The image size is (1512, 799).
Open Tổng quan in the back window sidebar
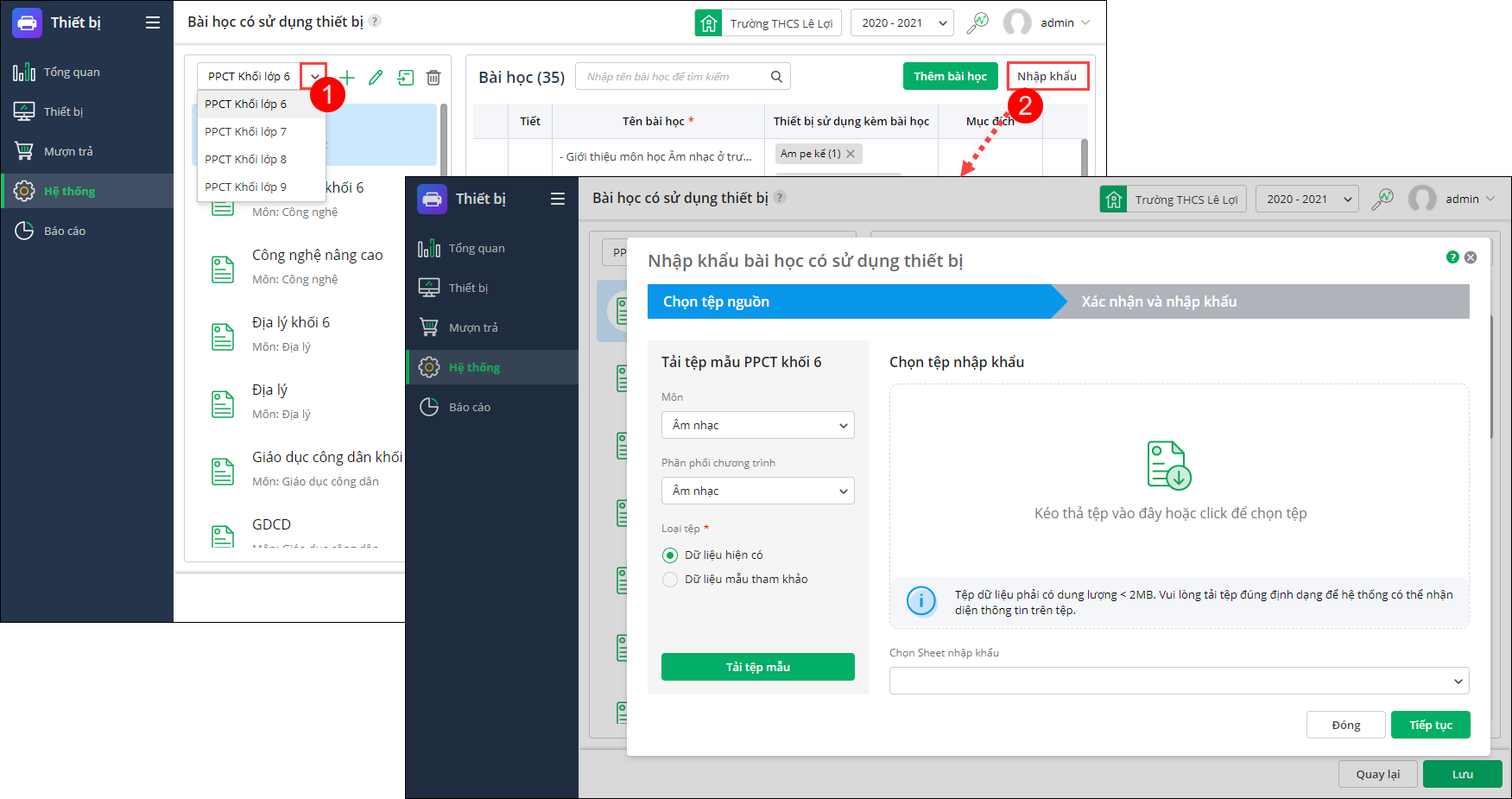click(x=87, y=72)
